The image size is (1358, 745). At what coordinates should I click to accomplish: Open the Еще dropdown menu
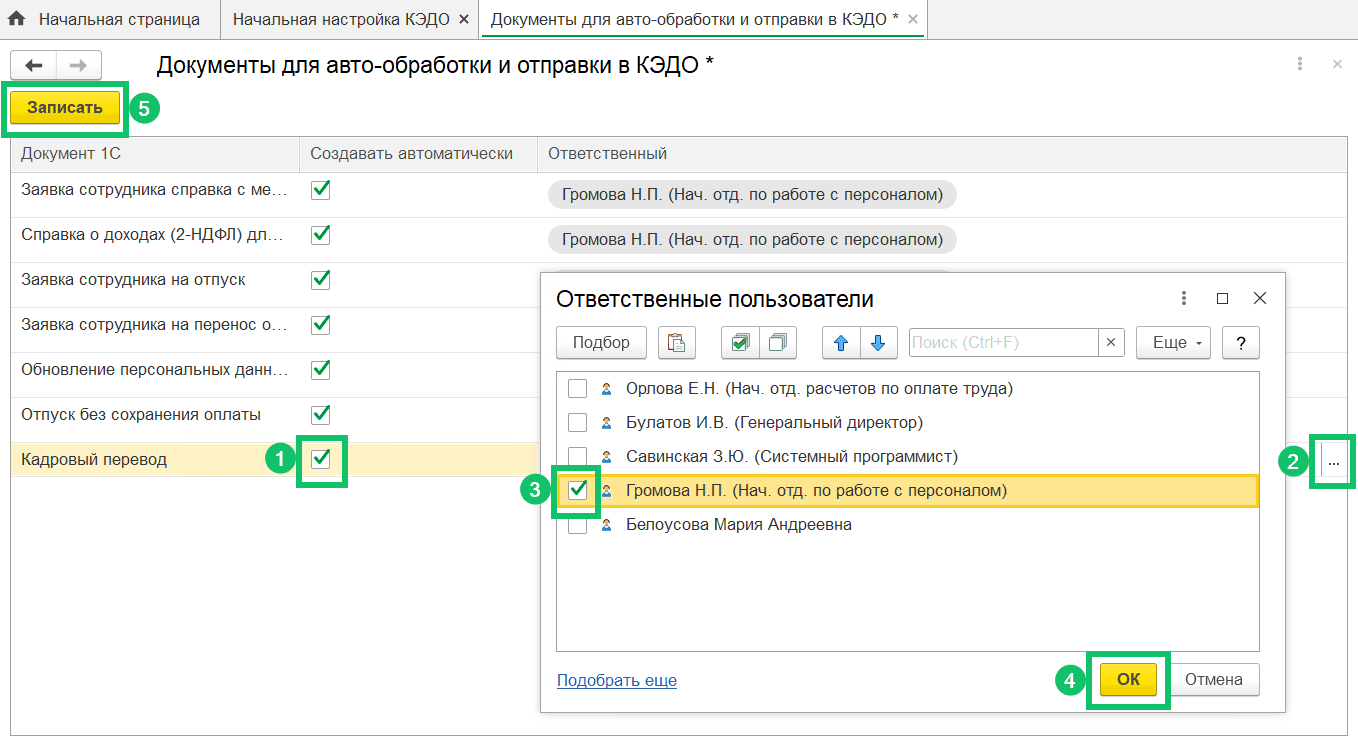[1174, 343]
